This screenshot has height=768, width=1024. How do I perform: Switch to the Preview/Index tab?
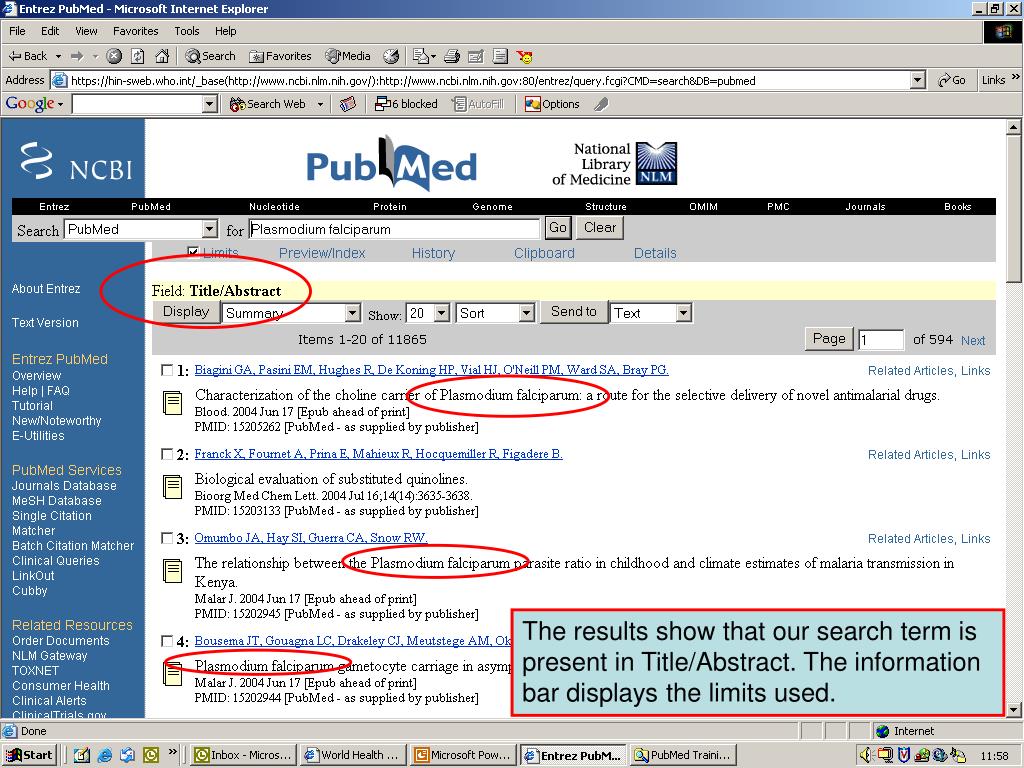tap(322, 253)
